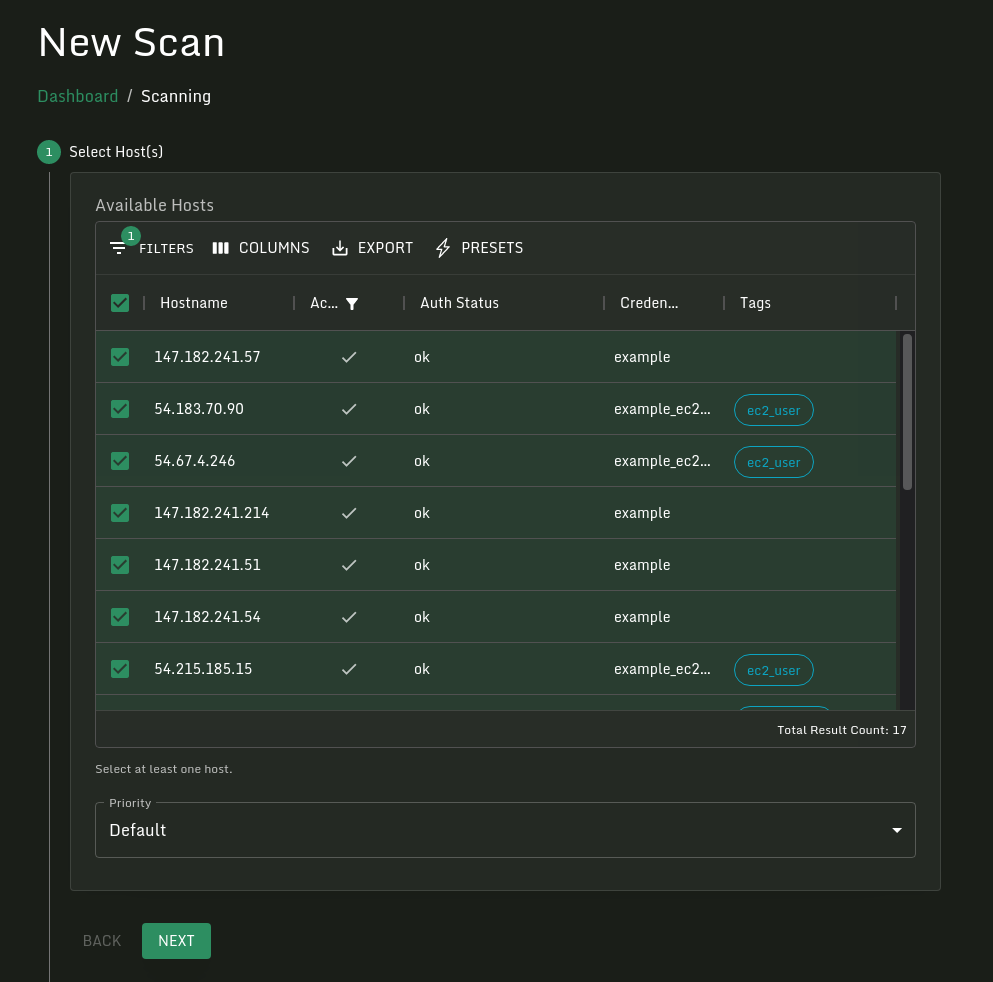Click hostname 147.182.241.51

tap(207, 565)
